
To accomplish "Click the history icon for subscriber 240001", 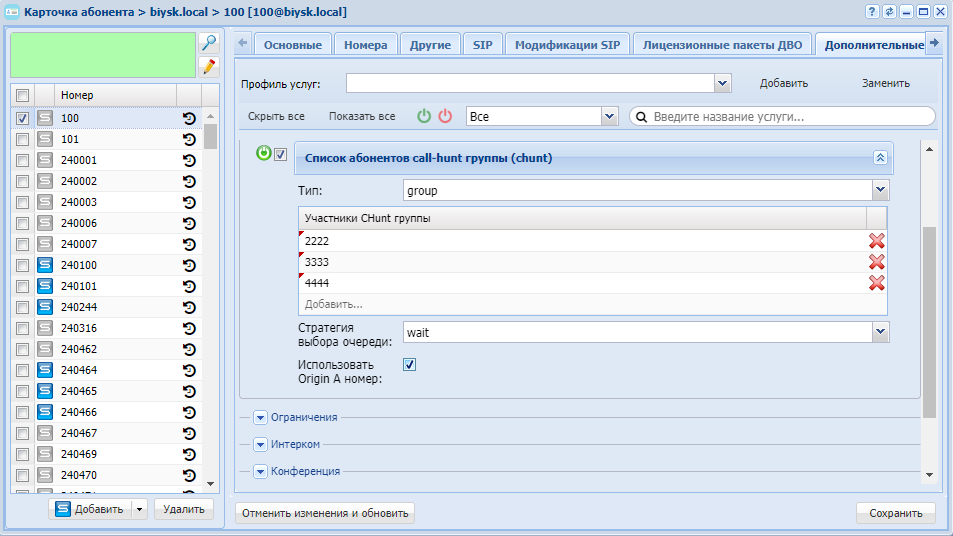I will pos(189,161).
